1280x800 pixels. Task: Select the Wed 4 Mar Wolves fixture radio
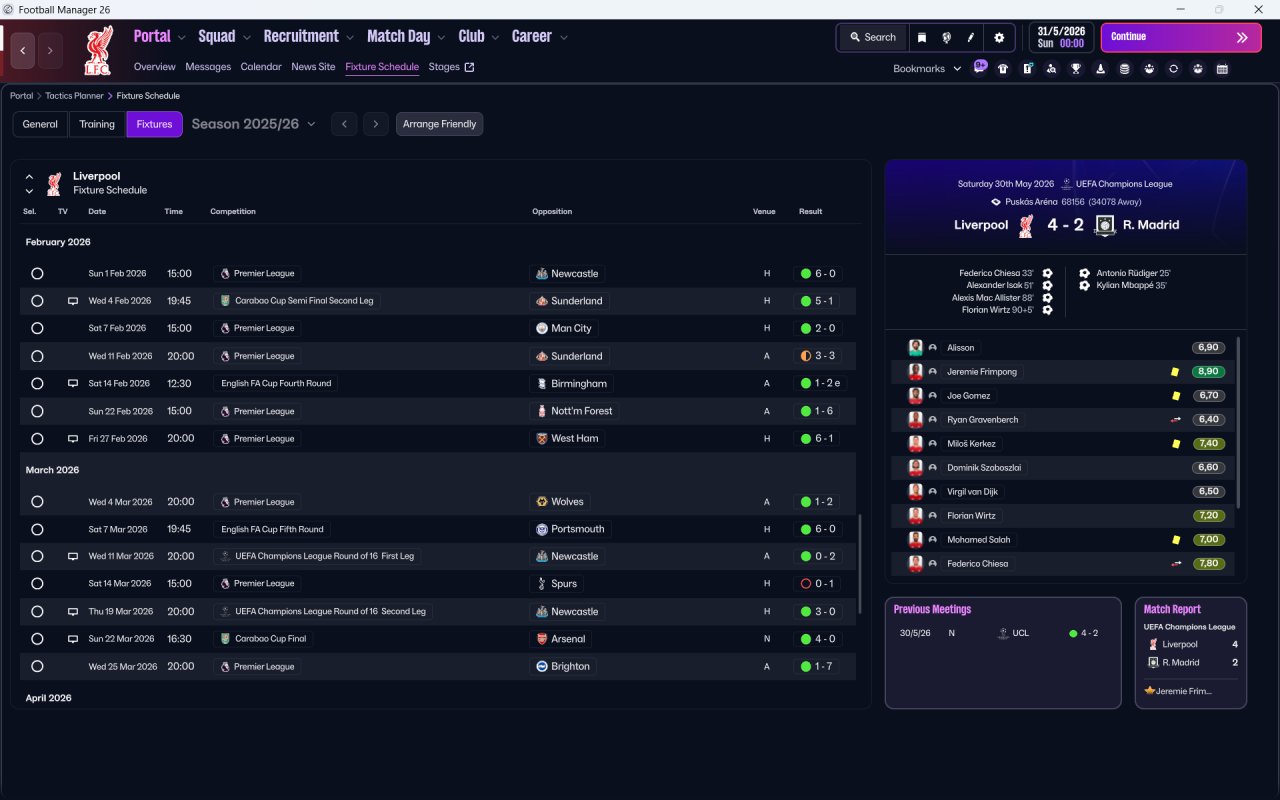point(37,502)
